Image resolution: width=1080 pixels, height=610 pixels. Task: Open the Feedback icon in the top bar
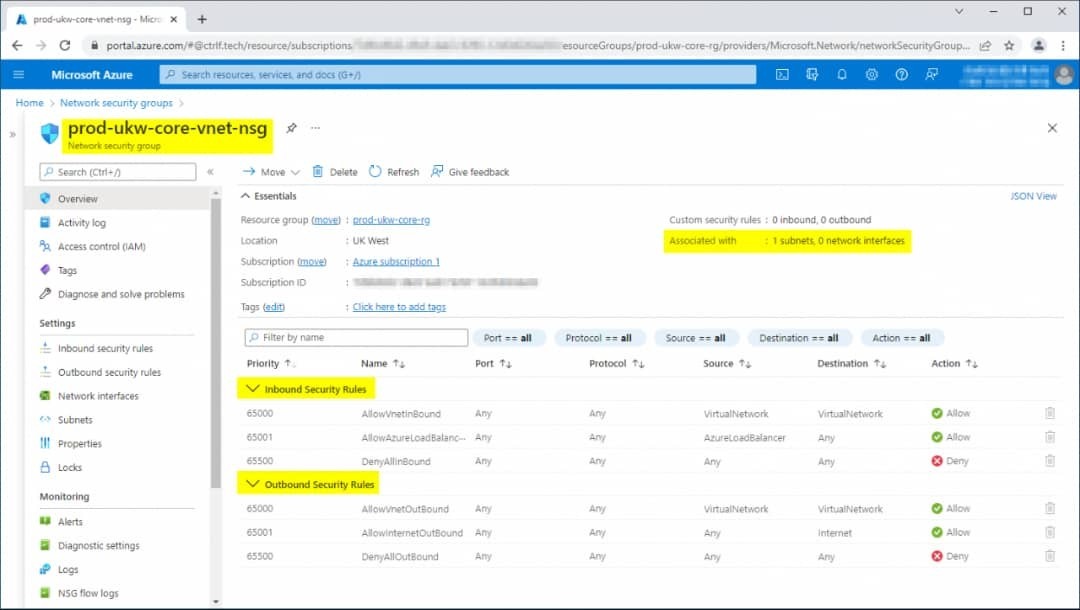point(931,74)
